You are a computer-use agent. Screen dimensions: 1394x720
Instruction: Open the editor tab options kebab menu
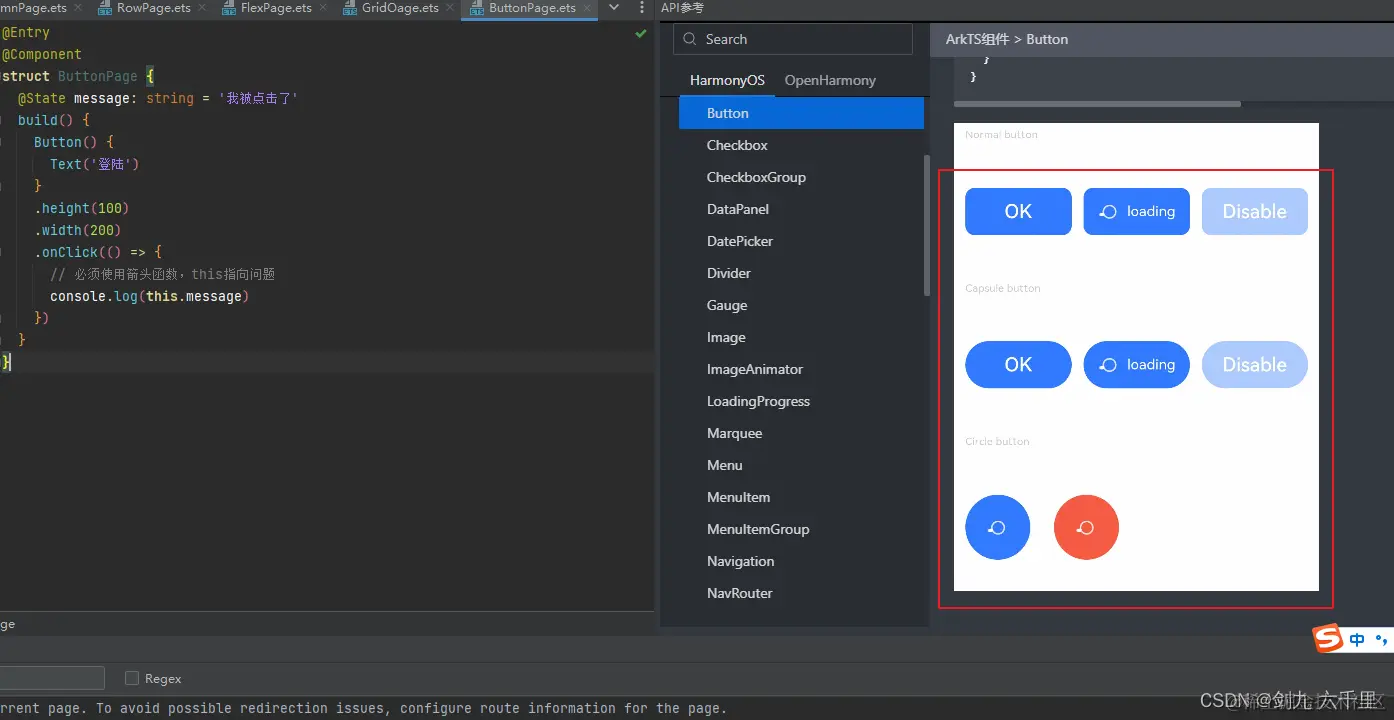641,8
